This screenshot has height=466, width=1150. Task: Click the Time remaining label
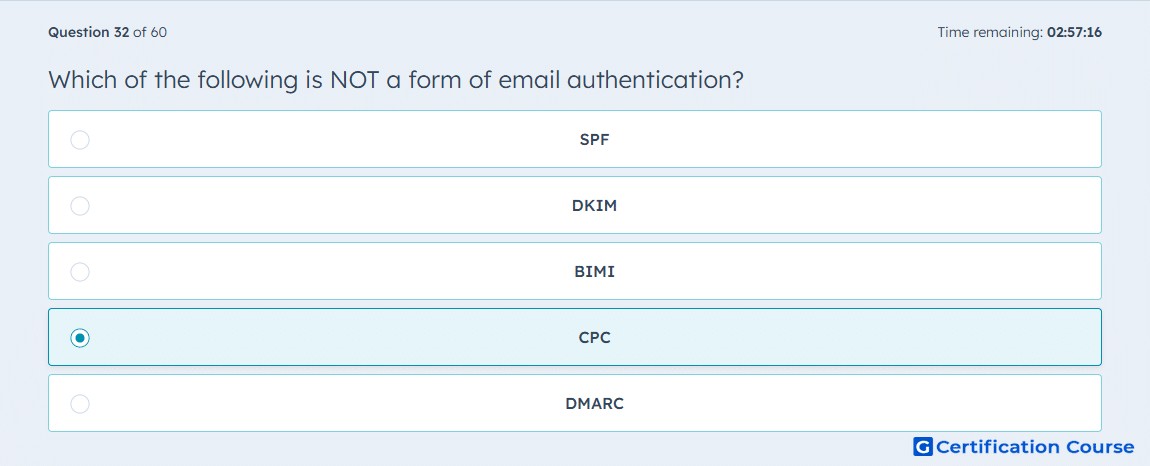[x=989, y=33]
